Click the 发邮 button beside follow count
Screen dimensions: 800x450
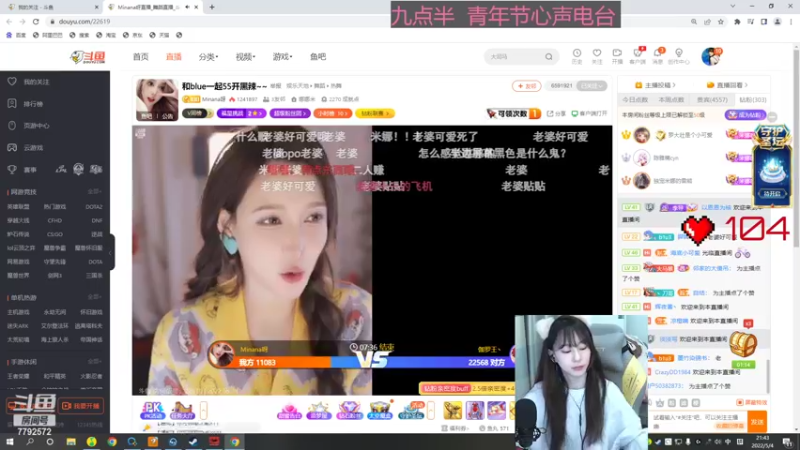[x=527, y=86]
